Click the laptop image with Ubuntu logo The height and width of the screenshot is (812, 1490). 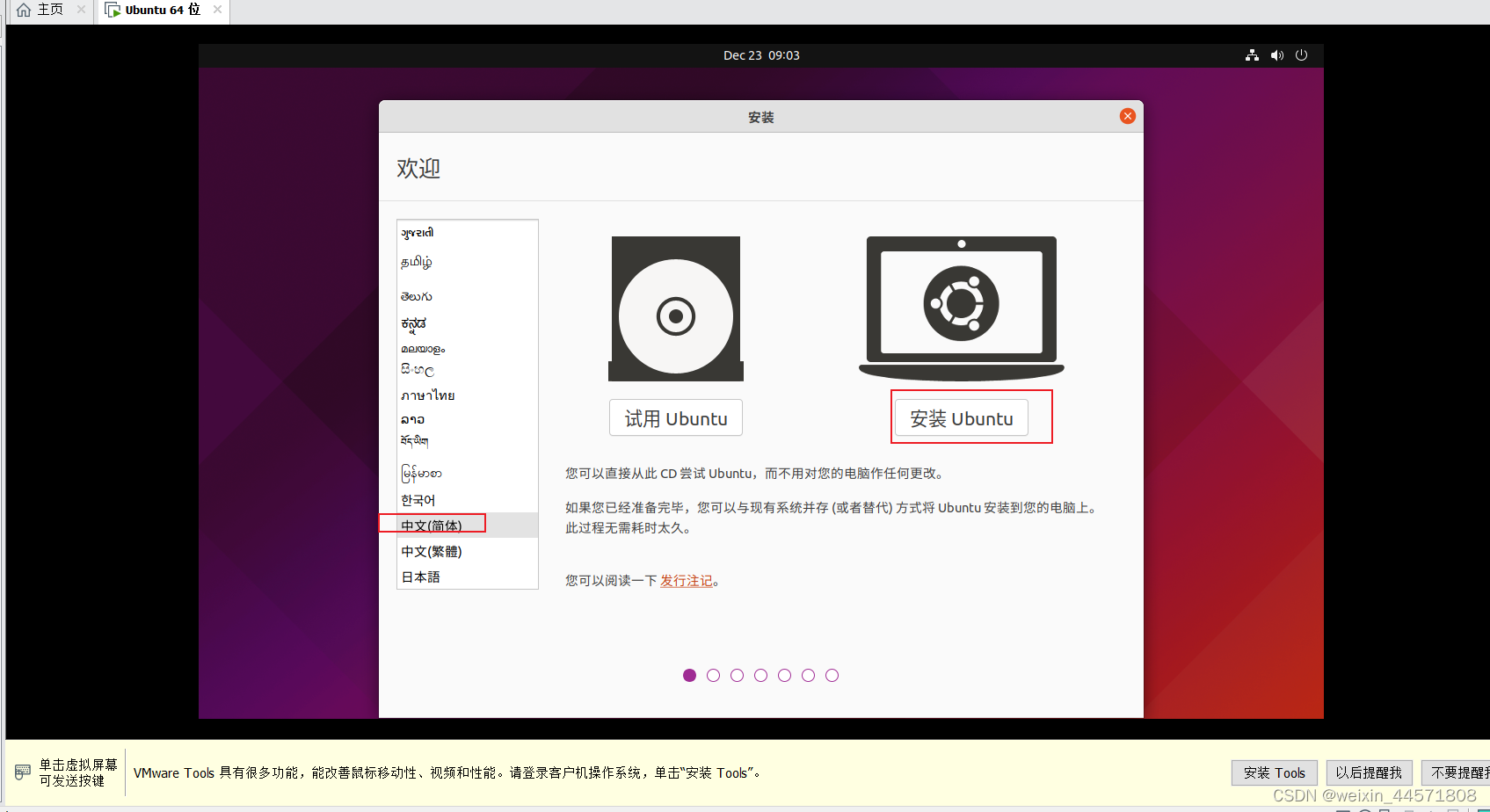962,308
